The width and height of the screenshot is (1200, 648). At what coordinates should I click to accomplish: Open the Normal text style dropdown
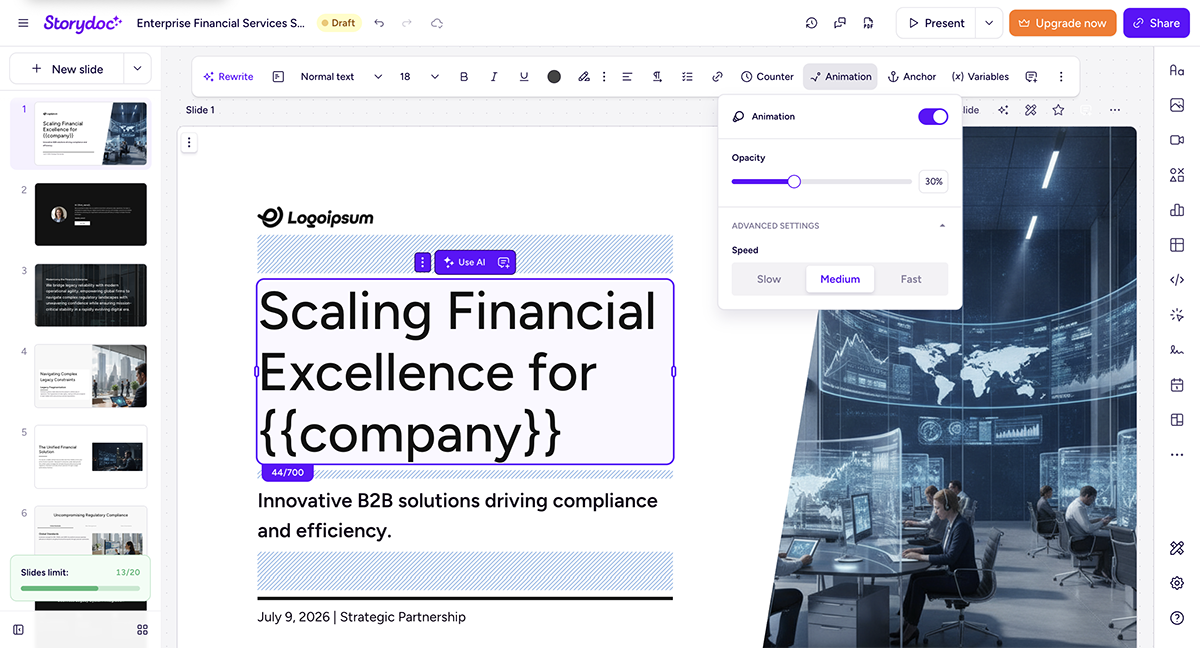341,76
